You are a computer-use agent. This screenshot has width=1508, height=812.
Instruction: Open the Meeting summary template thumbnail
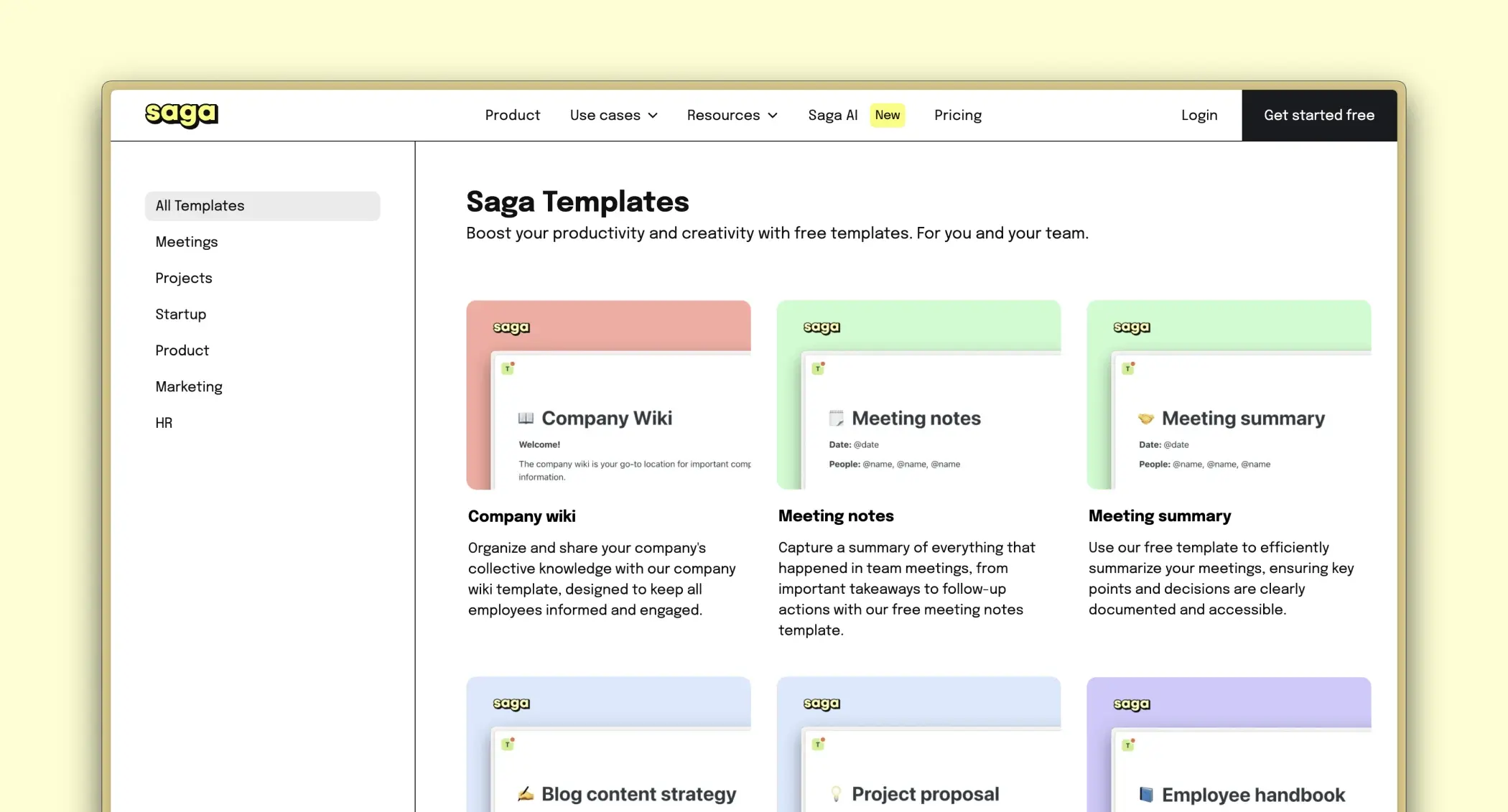(1229, 395)
